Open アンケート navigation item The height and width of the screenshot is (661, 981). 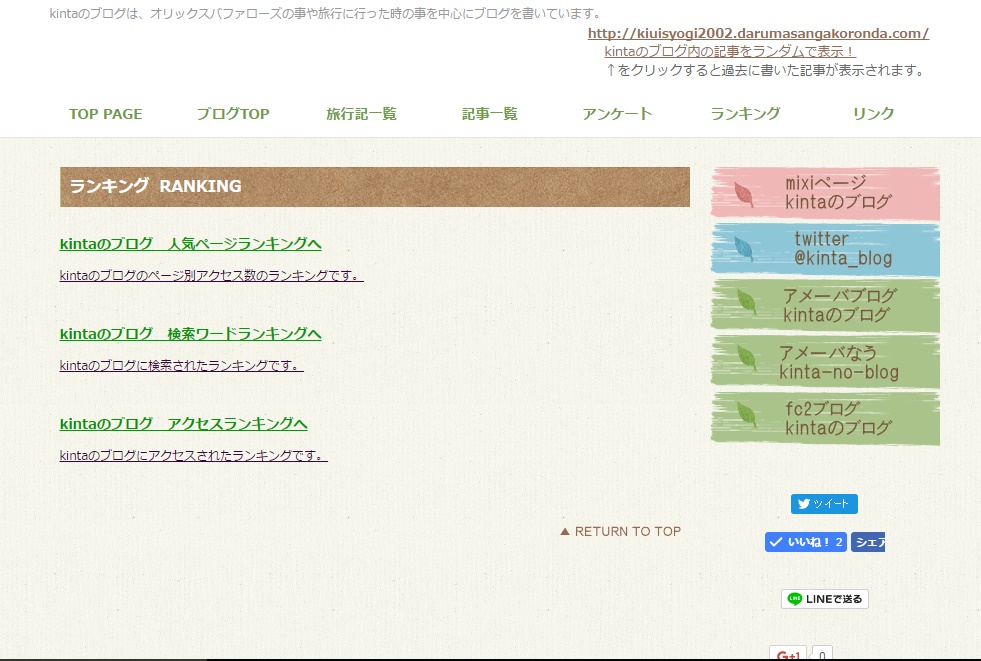coord(617,114)
